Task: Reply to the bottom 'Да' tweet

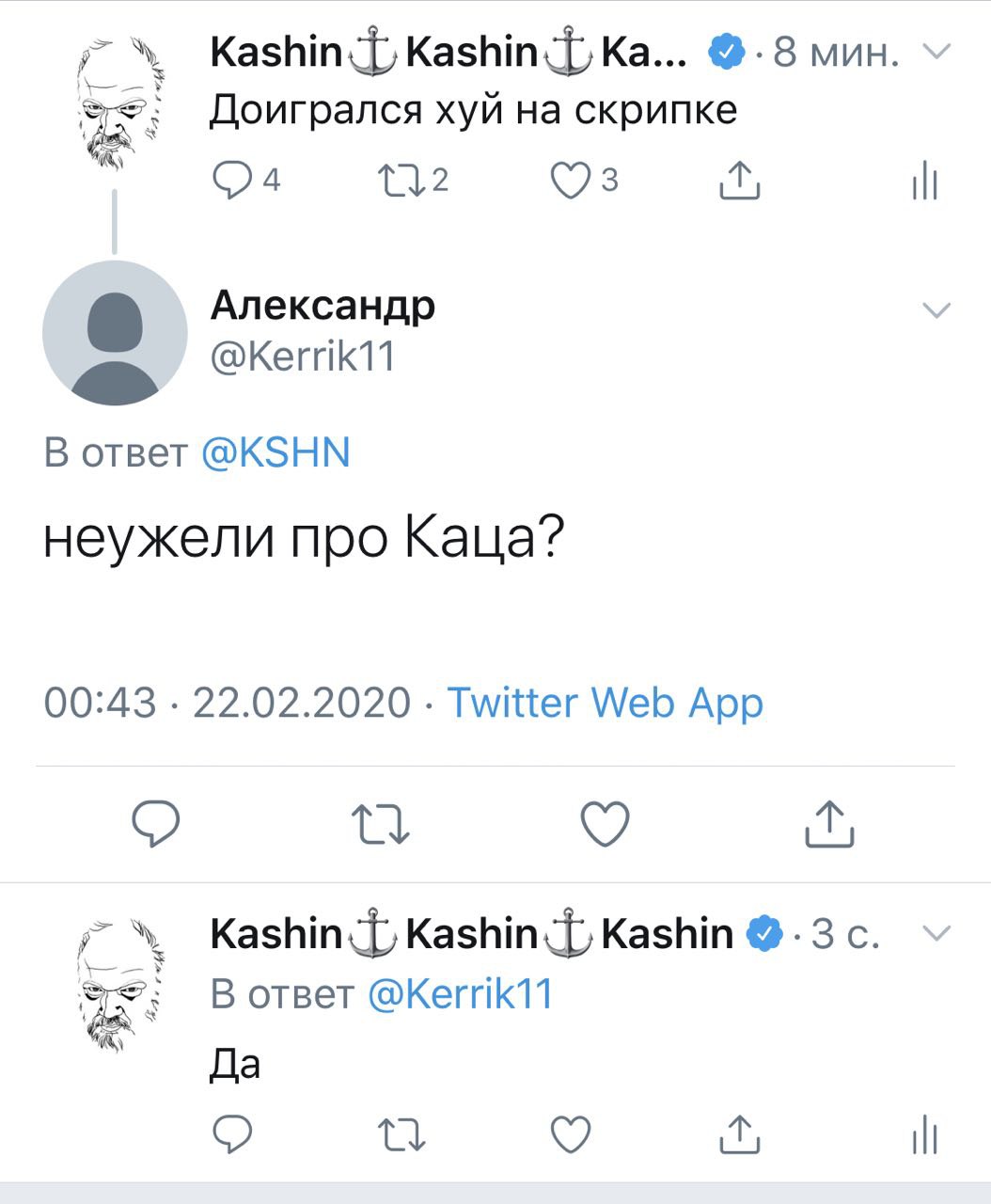Action: click(x=231, y=1133)
